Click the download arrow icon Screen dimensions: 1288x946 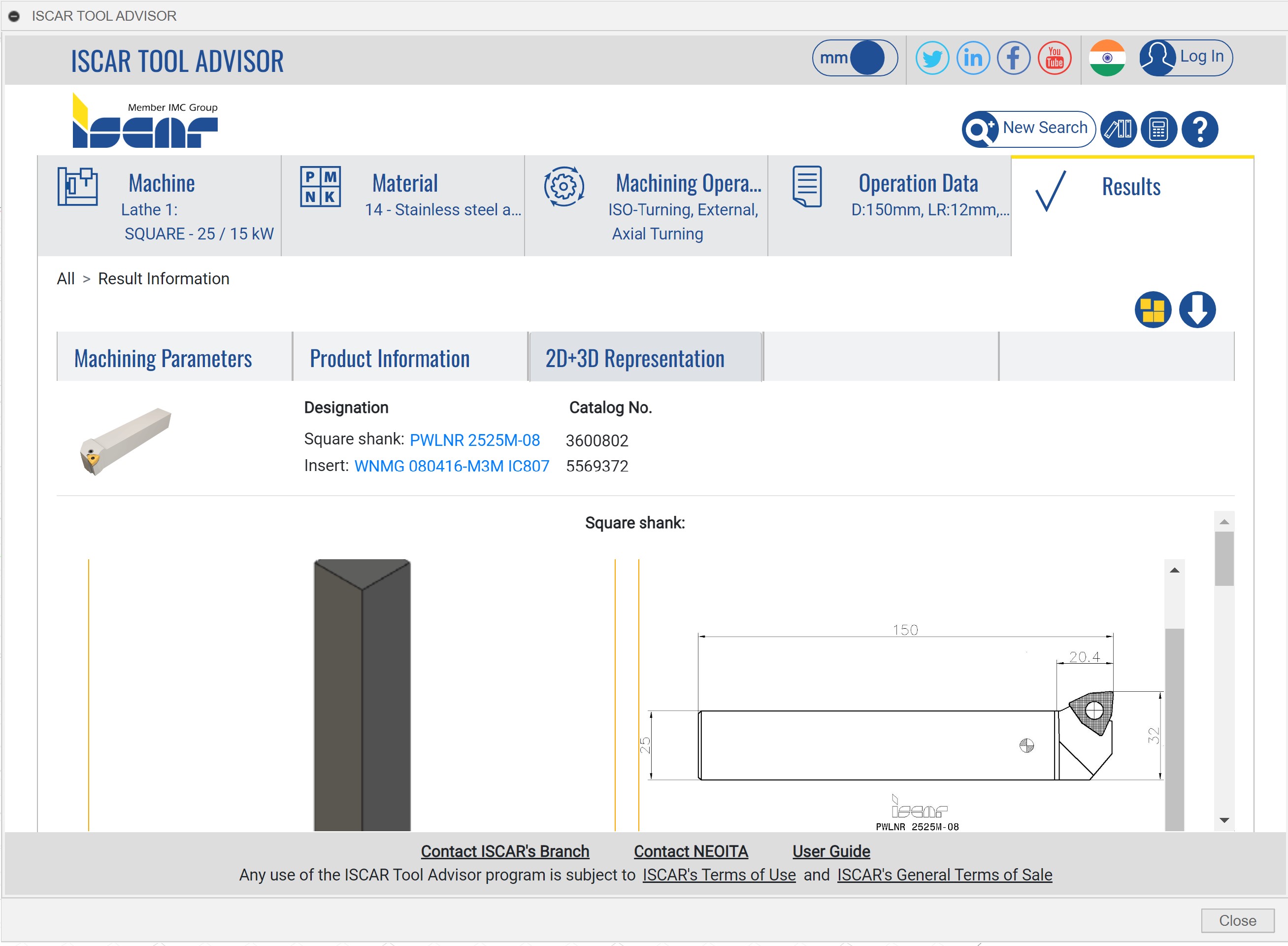1197,310
